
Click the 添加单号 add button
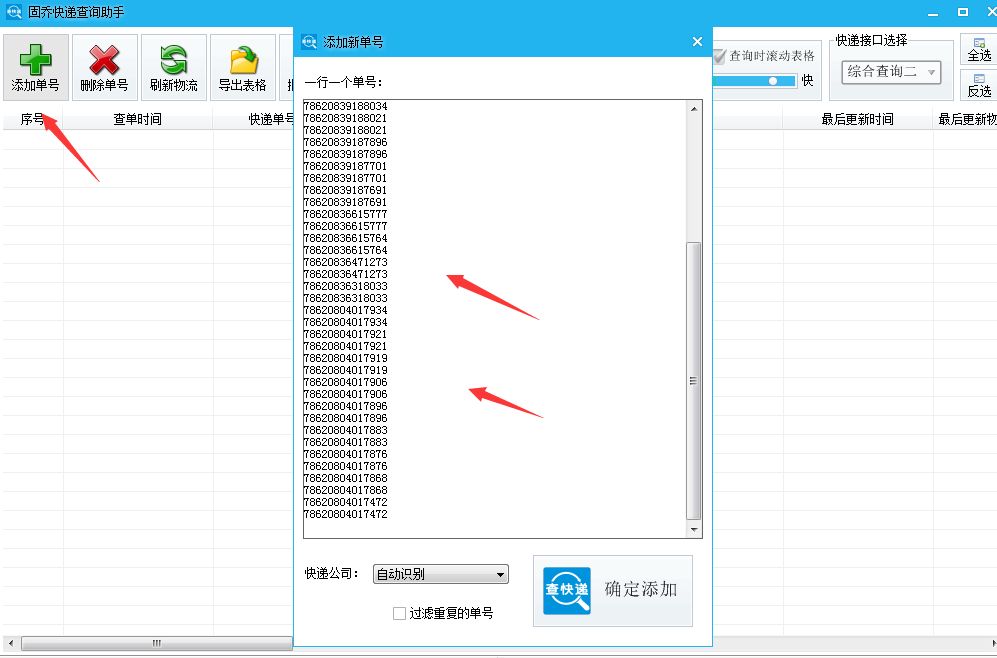[36, 67]
